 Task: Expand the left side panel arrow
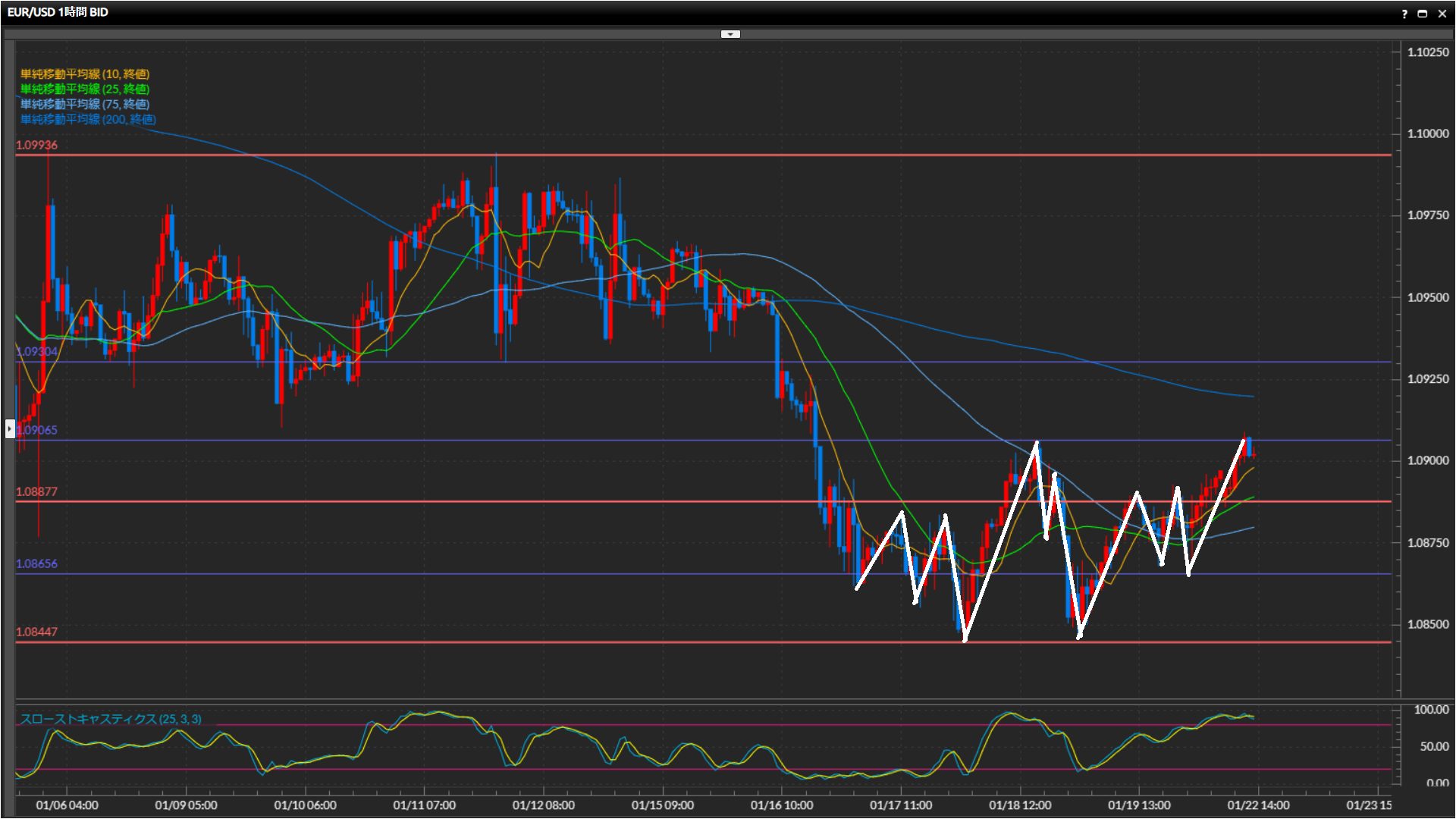click(9, 428)
